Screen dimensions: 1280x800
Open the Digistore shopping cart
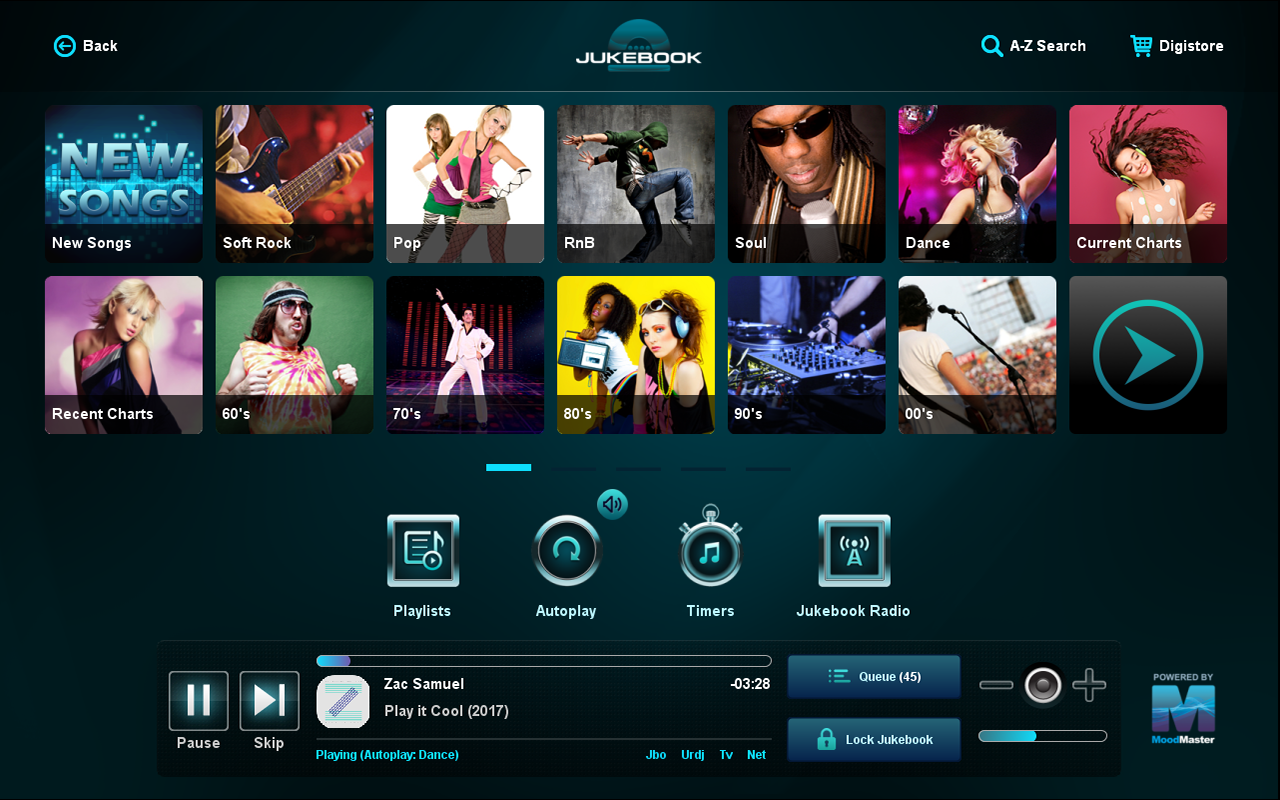1177,46
